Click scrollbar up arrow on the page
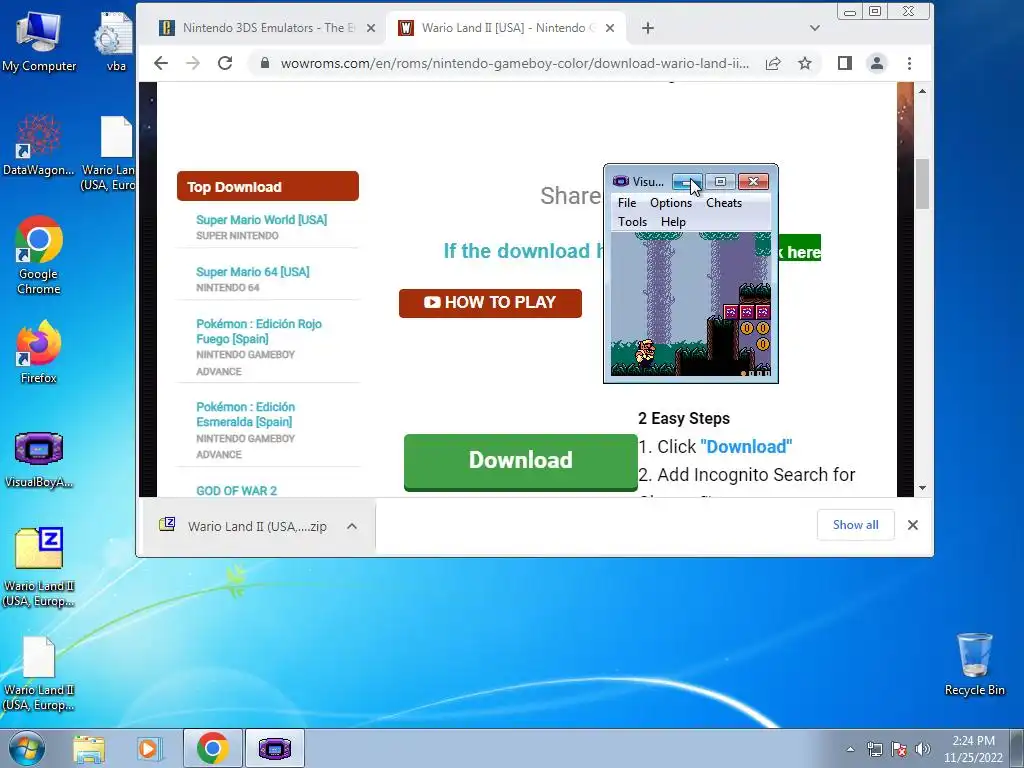 click(x=922, y=91)
